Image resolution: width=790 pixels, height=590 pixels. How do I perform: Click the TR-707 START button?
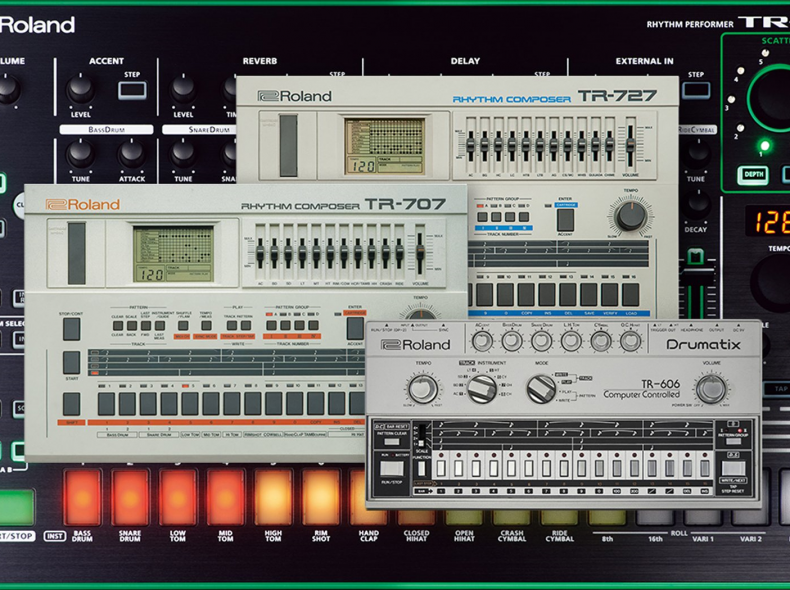point(72,362)
